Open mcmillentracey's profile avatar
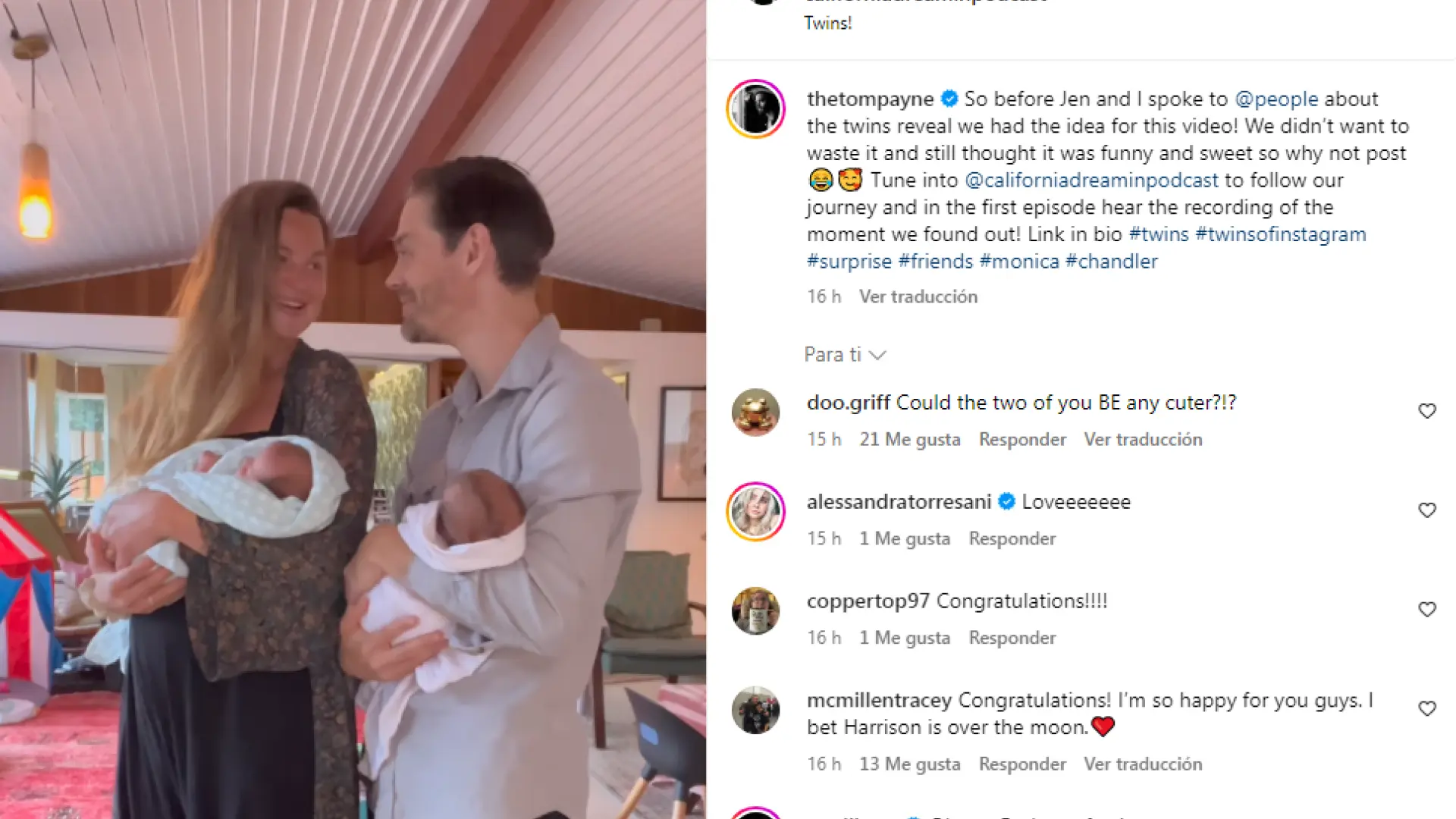The image size is (1456, 819). click(755, 711)
